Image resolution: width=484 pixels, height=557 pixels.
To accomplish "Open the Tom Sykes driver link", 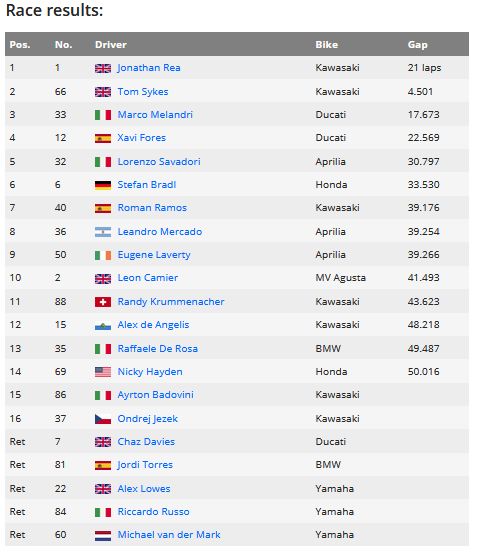I will (x=142, y=92).
